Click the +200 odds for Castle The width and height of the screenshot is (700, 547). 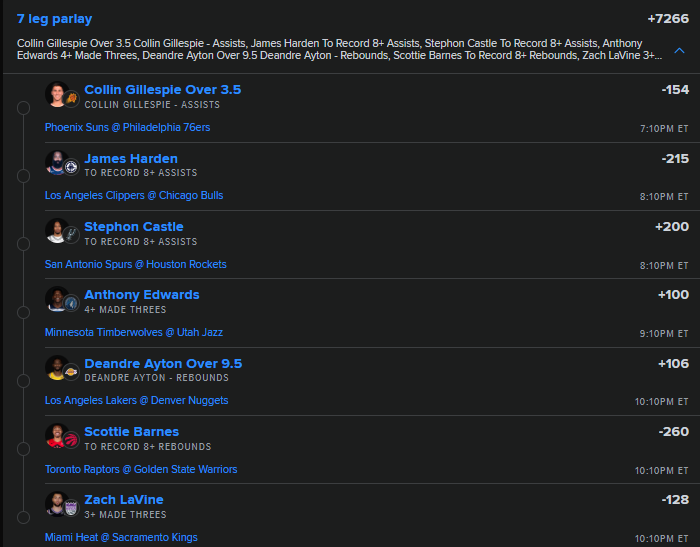click(672, 227)
